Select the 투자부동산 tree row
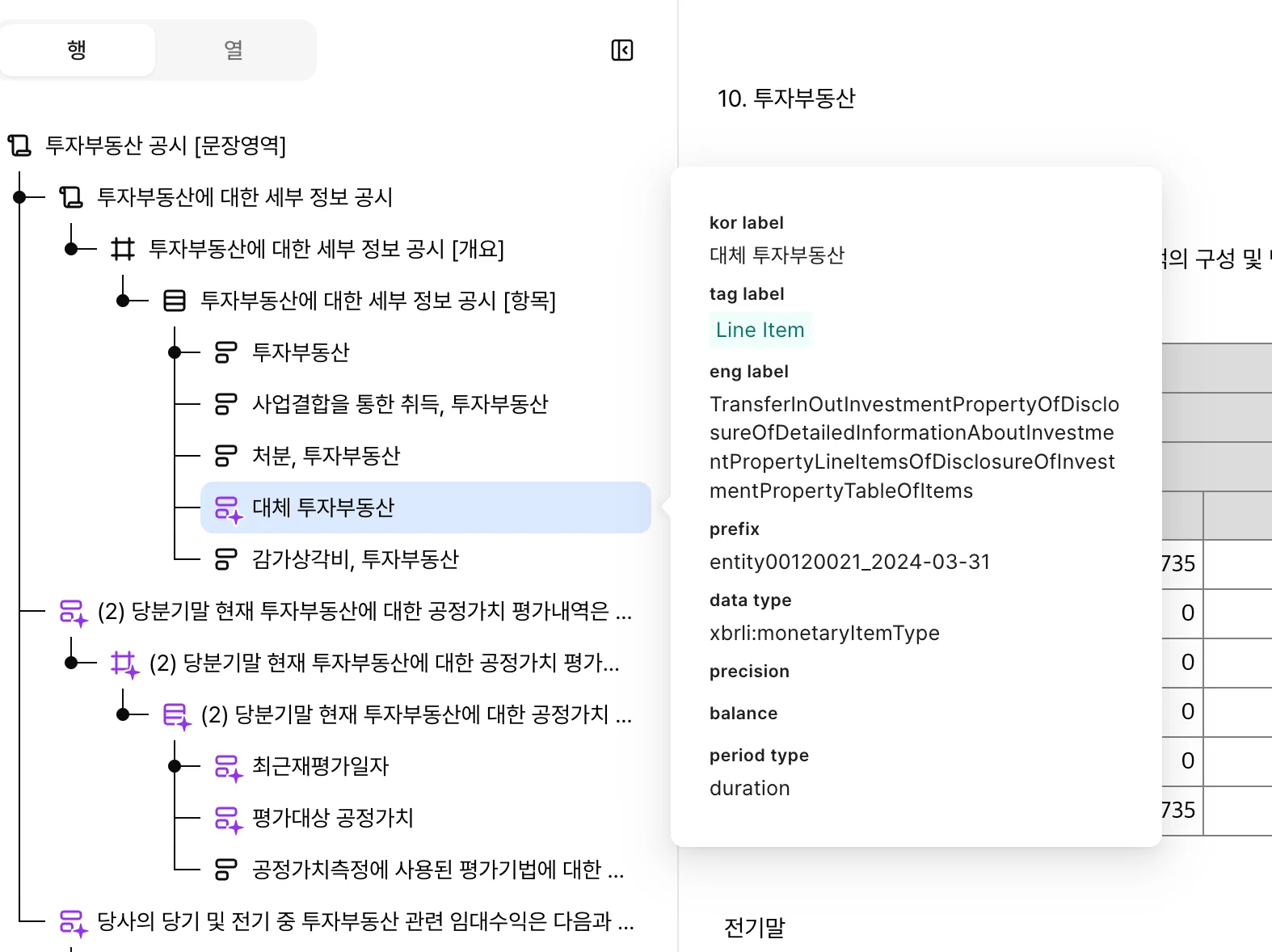 pos(301,352)
